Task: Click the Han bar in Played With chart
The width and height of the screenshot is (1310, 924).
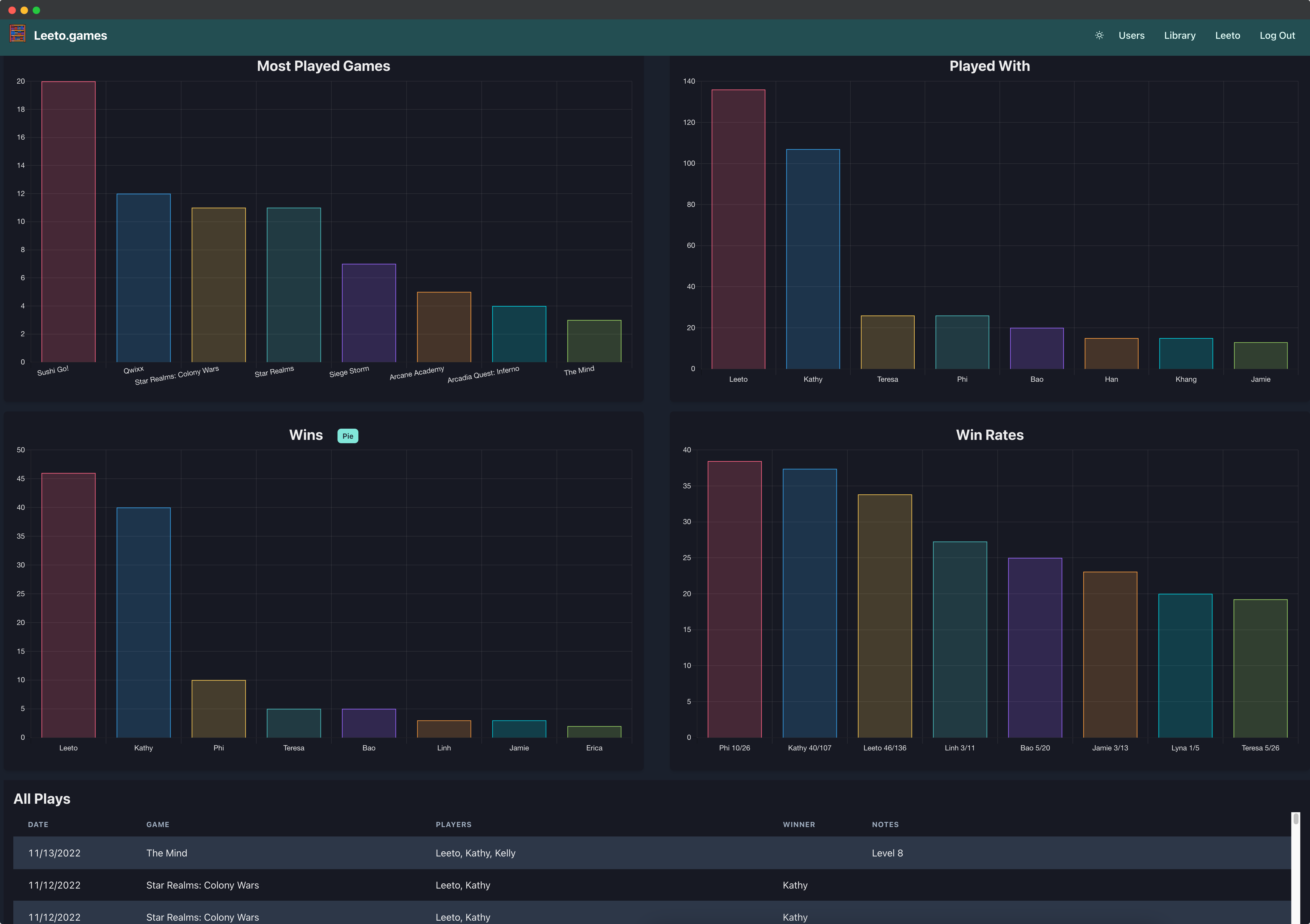Action: click(x=1112, y=354)
